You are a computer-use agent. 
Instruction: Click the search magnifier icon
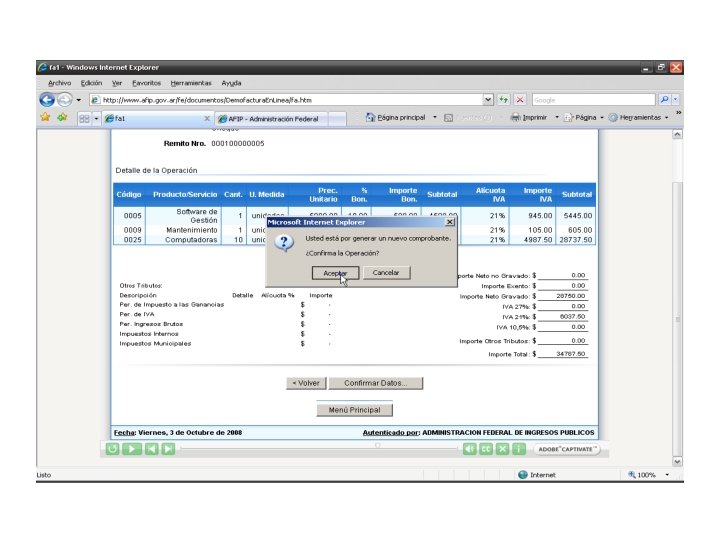(664, 99)
